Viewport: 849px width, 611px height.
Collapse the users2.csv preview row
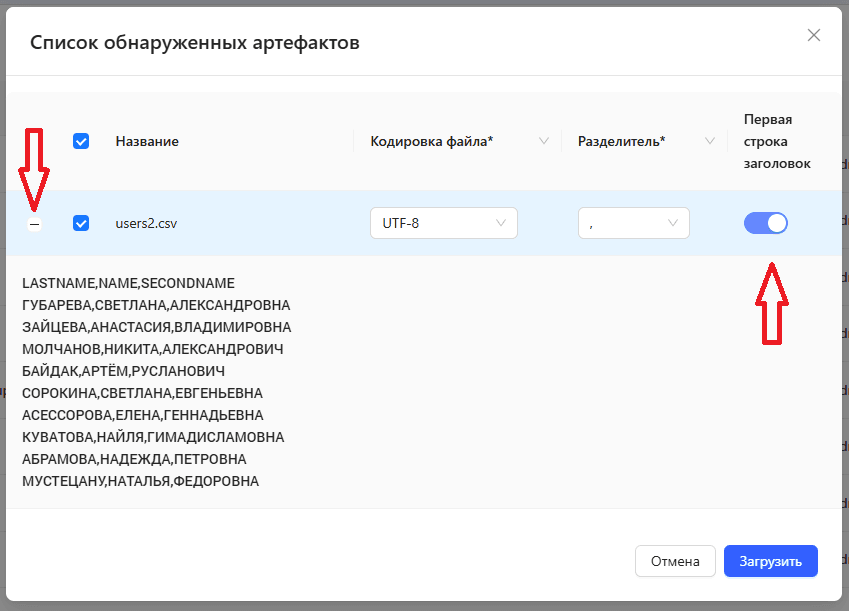(35, 224)
